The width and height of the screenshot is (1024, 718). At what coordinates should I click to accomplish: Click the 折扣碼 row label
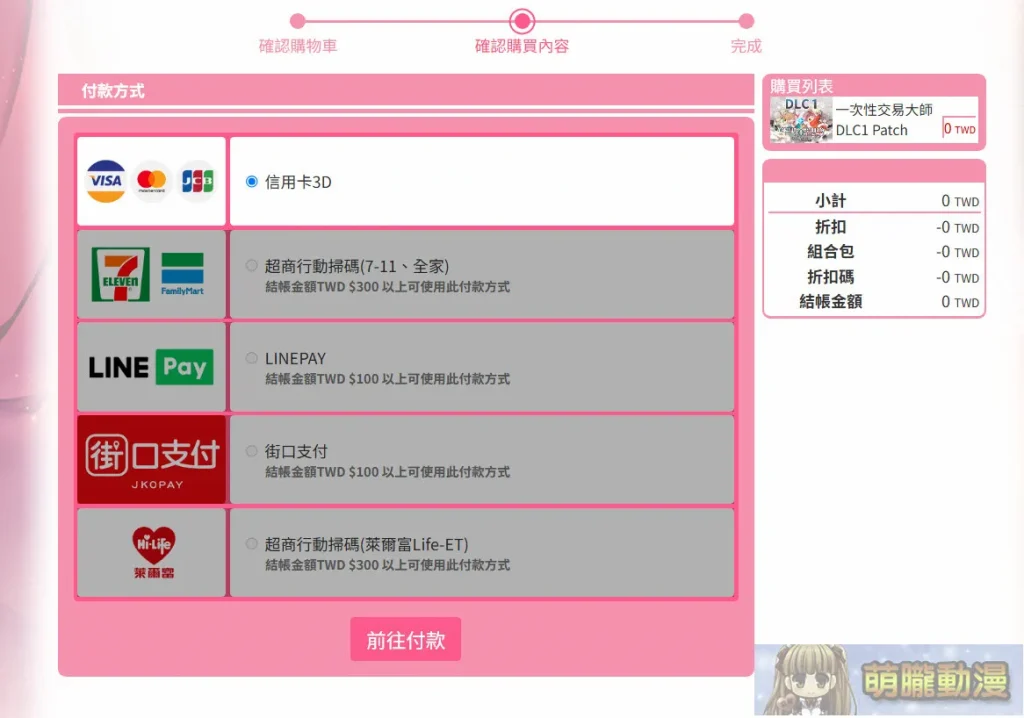(831, 277)
